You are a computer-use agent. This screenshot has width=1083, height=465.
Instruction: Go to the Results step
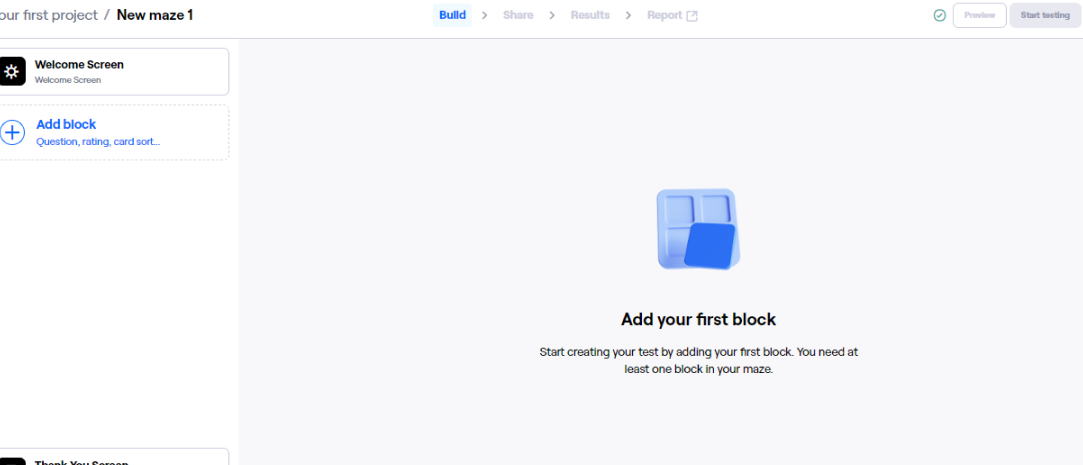590,15
